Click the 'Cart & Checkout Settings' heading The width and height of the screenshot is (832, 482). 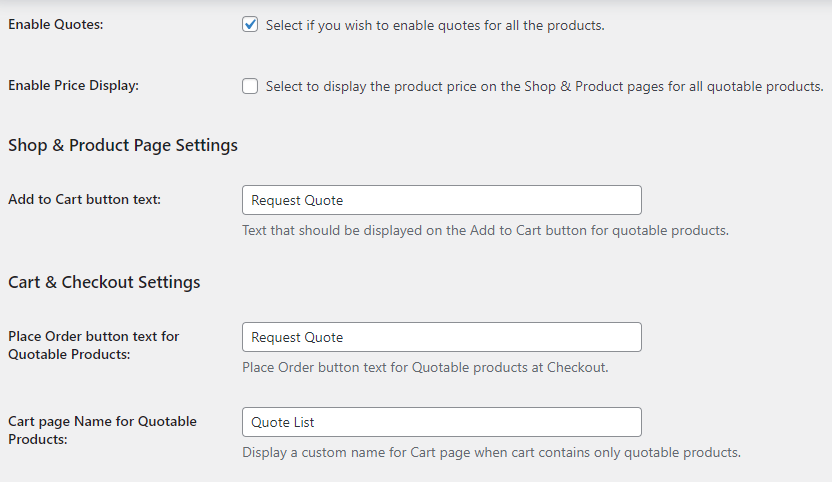pos(104,282)
